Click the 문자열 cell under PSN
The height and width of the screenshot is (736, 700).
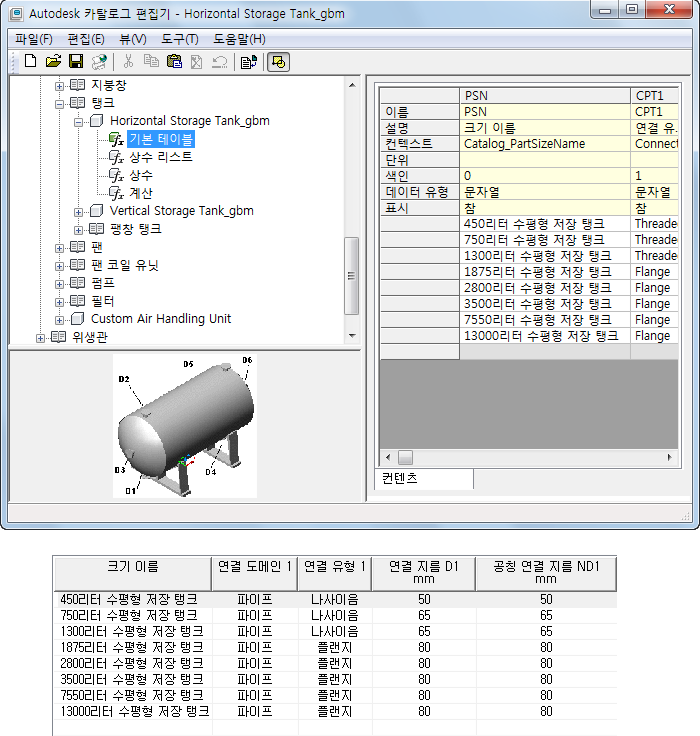[545, 192]
